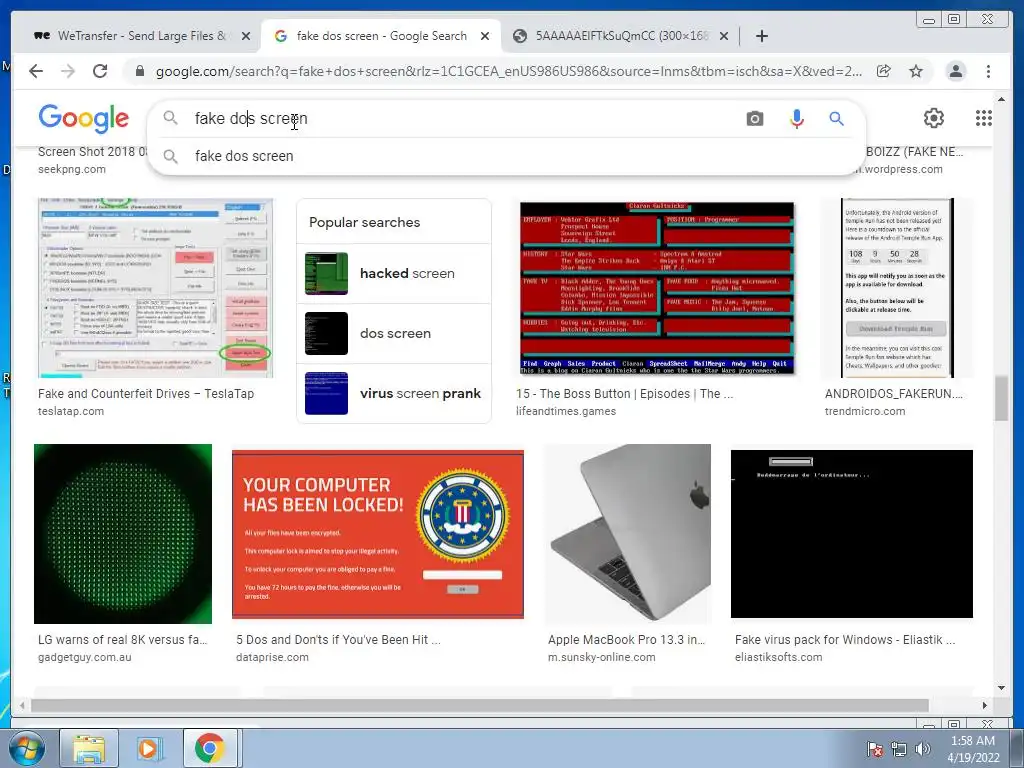
Task: Launch Windows Media Player from taskbar
Action: pyautogui.click(x=148, y=748)
